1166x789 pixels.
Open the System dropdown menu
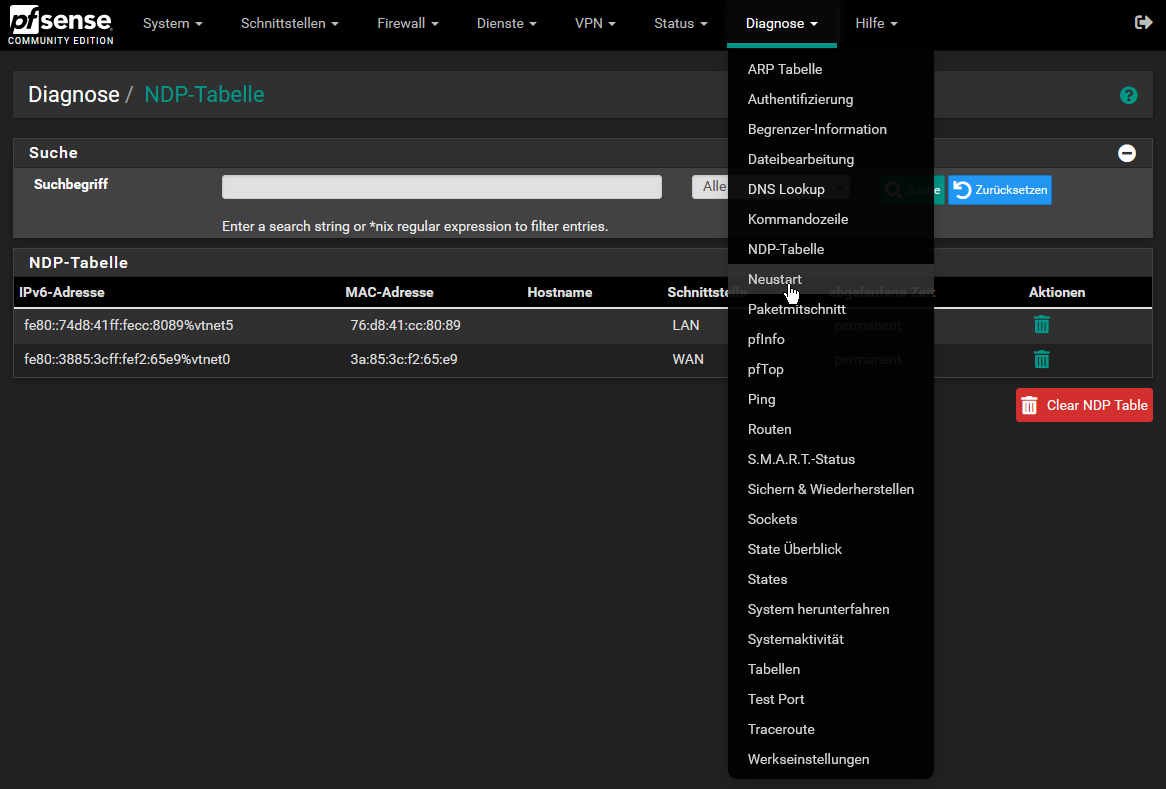172,24
